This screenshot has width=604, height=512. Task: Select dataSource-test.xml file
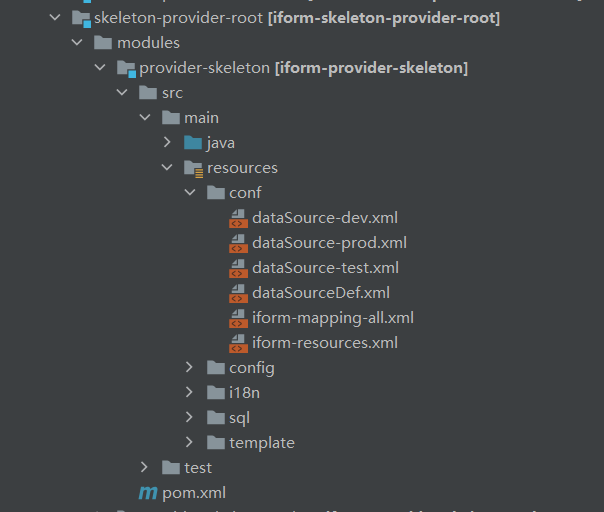[x=325, y=268]
